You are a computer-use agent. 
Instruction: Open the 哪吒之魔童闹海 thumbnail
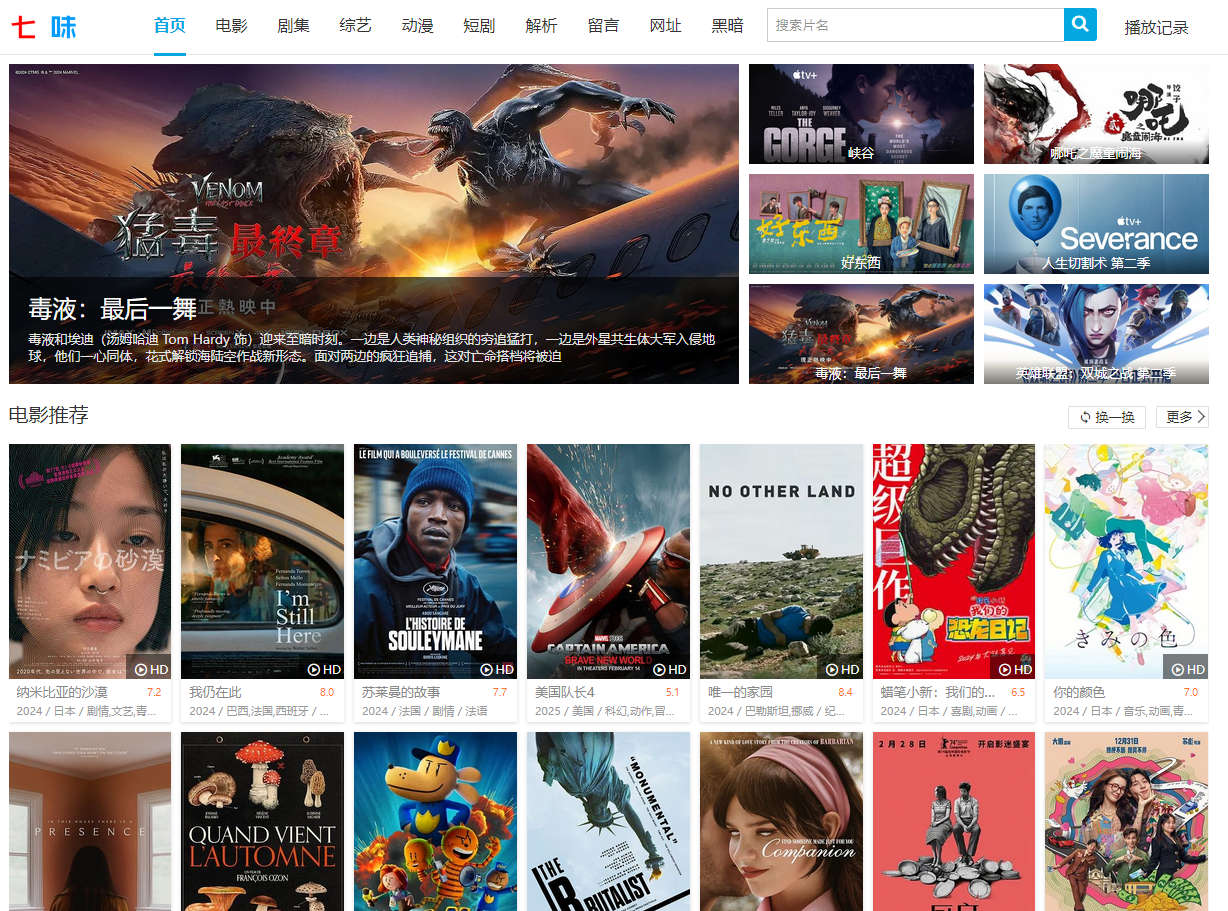1096,114
